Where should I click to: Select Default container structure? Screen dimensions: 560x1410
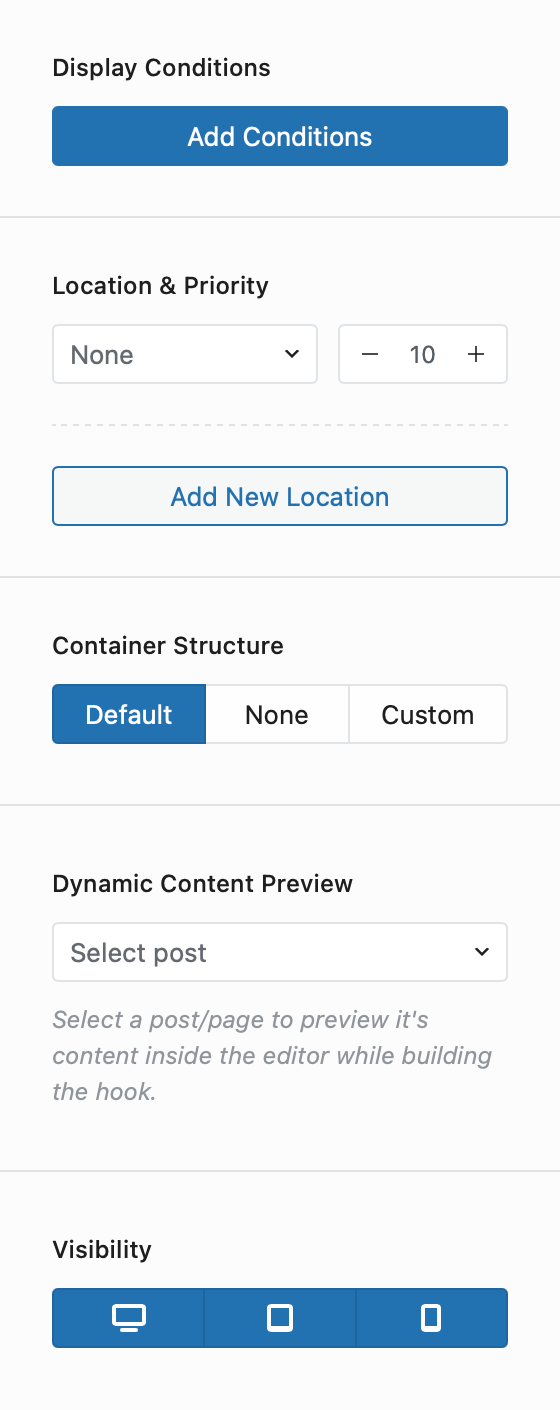point(129,714)
